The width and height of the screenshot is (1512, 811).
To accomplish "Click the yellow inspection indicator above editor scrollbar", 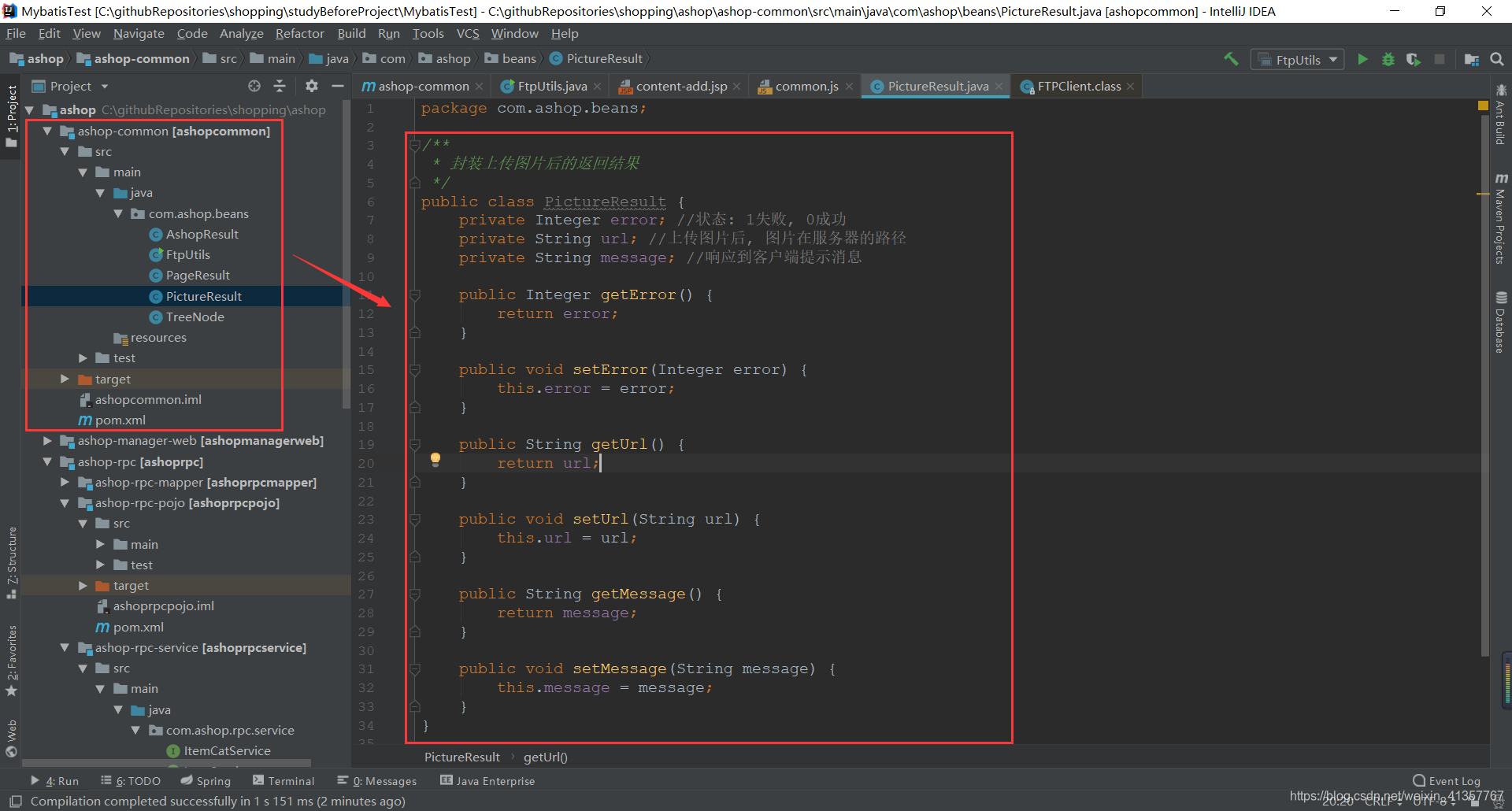I will (1483, 106).
